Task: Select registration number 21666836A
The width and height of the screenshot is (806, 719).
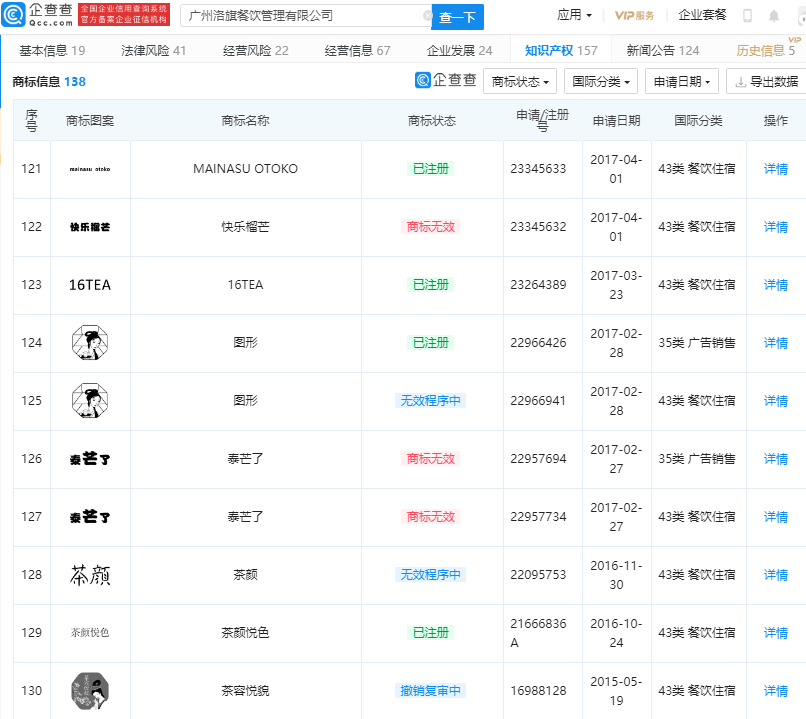Action: coord(538,633)
